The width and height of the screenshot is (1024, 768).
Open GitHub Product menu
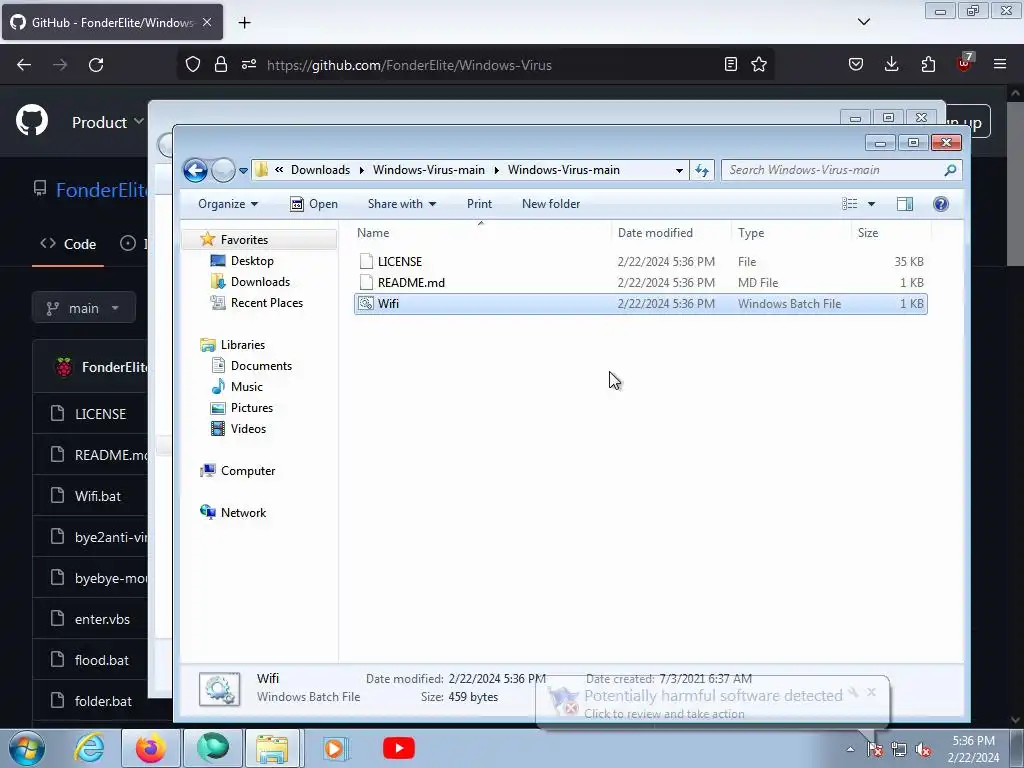107,122
